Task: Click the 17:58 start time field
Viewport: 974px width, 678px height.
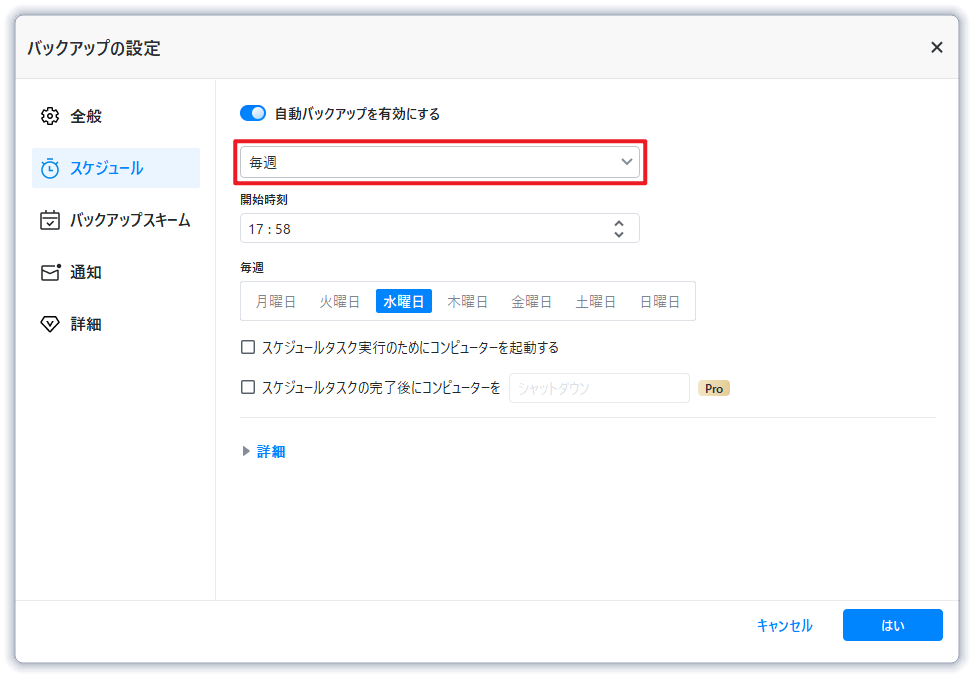Action: pyautogui.click(x=440, y=229)
